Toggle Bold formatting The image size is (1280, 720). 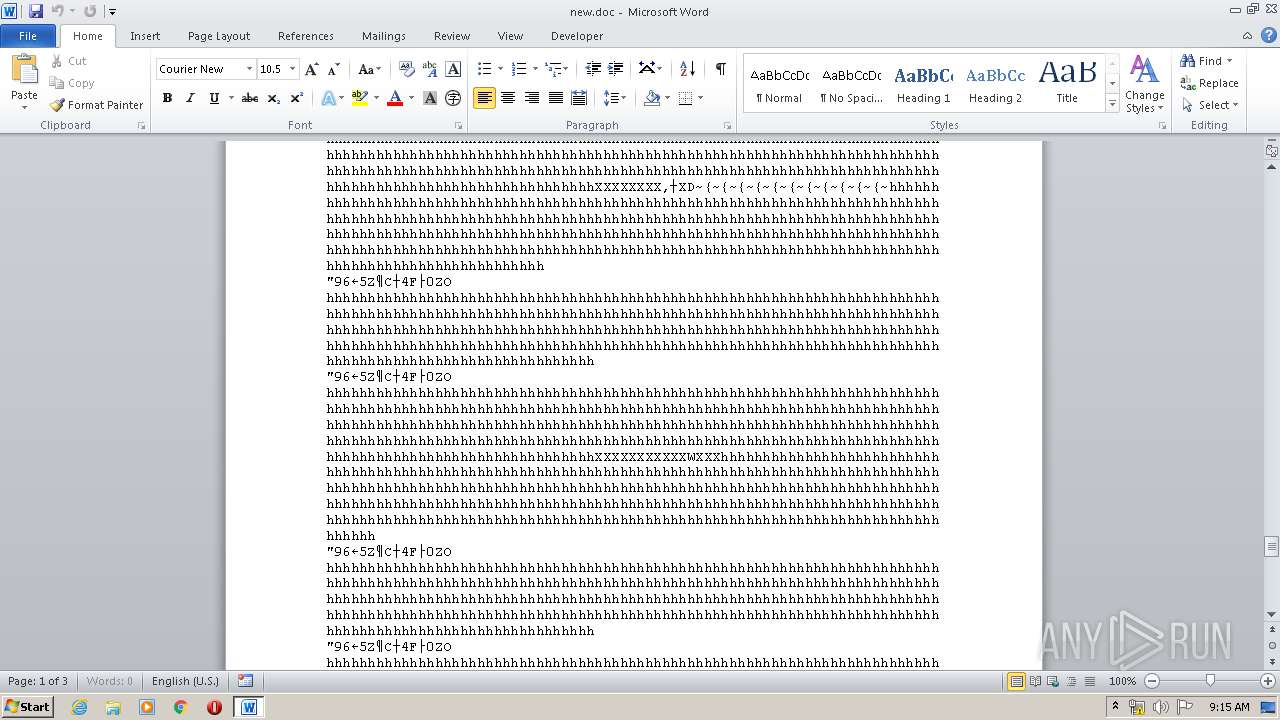(167, 98)
